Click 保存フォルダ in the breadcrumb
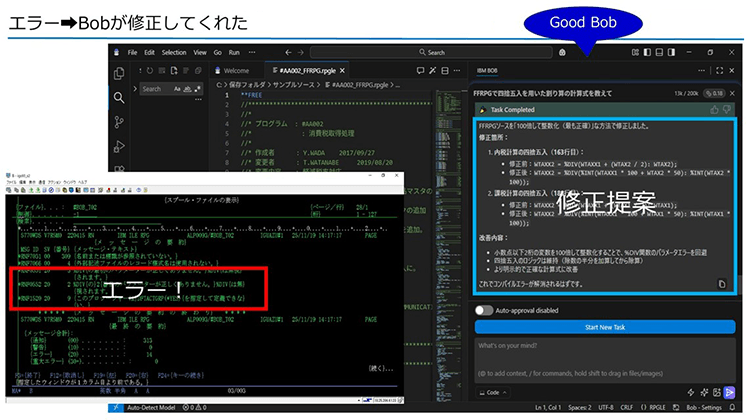750x420 pixels. coord(246,85)
